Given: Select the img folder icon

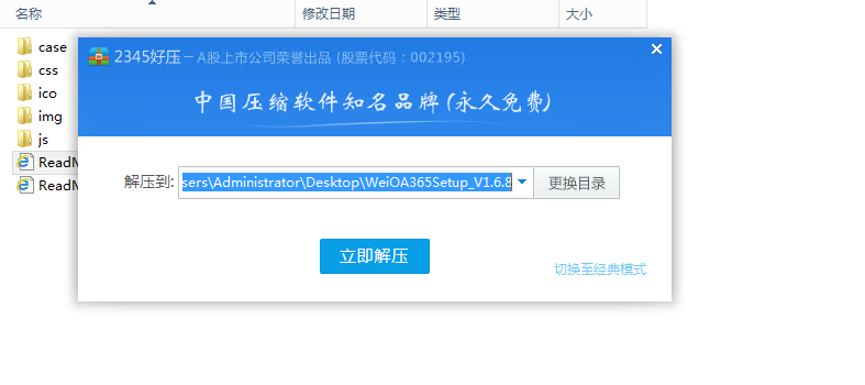Looking at the screenshot, I should pos(24,116).
